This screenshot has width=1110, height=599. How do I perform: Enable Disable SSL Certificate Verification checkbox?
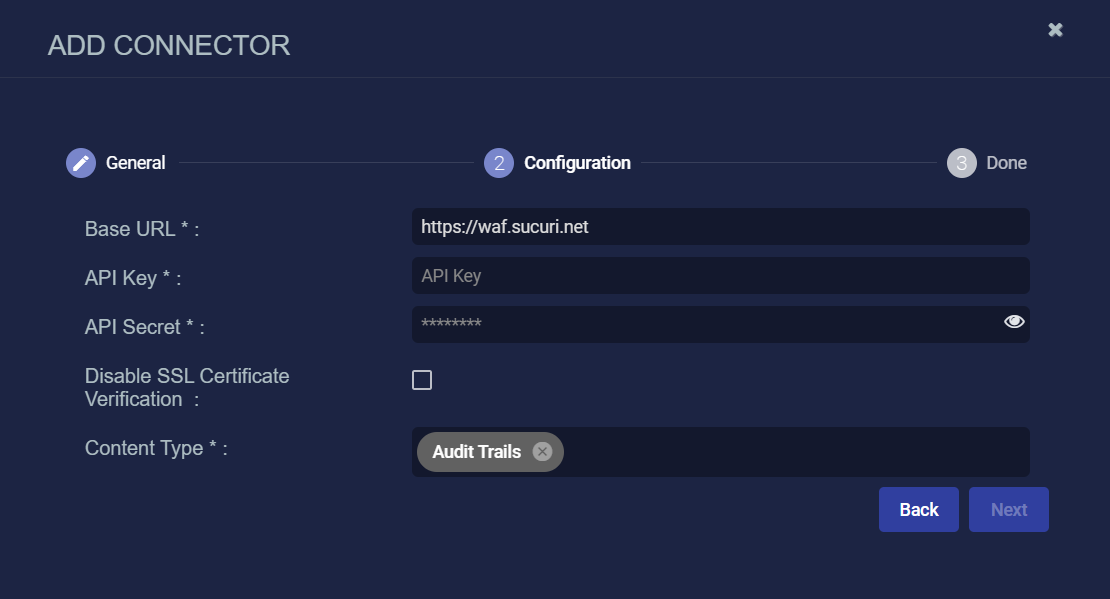pos(422,380)
